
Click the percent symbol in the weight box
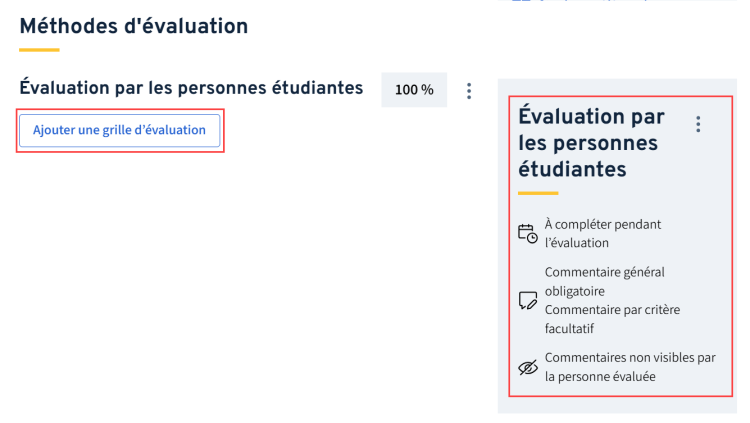tap(428, 90)
